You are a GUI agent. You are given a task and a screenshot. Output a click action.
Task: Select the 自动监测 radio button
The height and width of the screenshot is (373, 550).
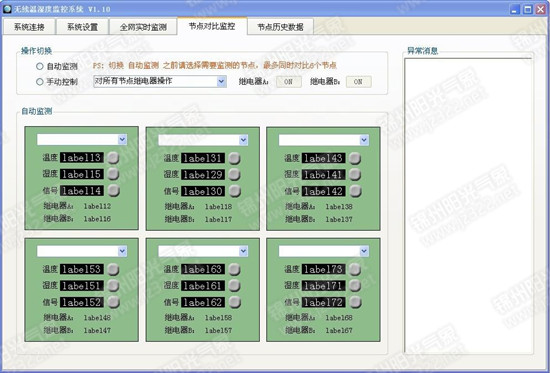click(x=40, y=66)
